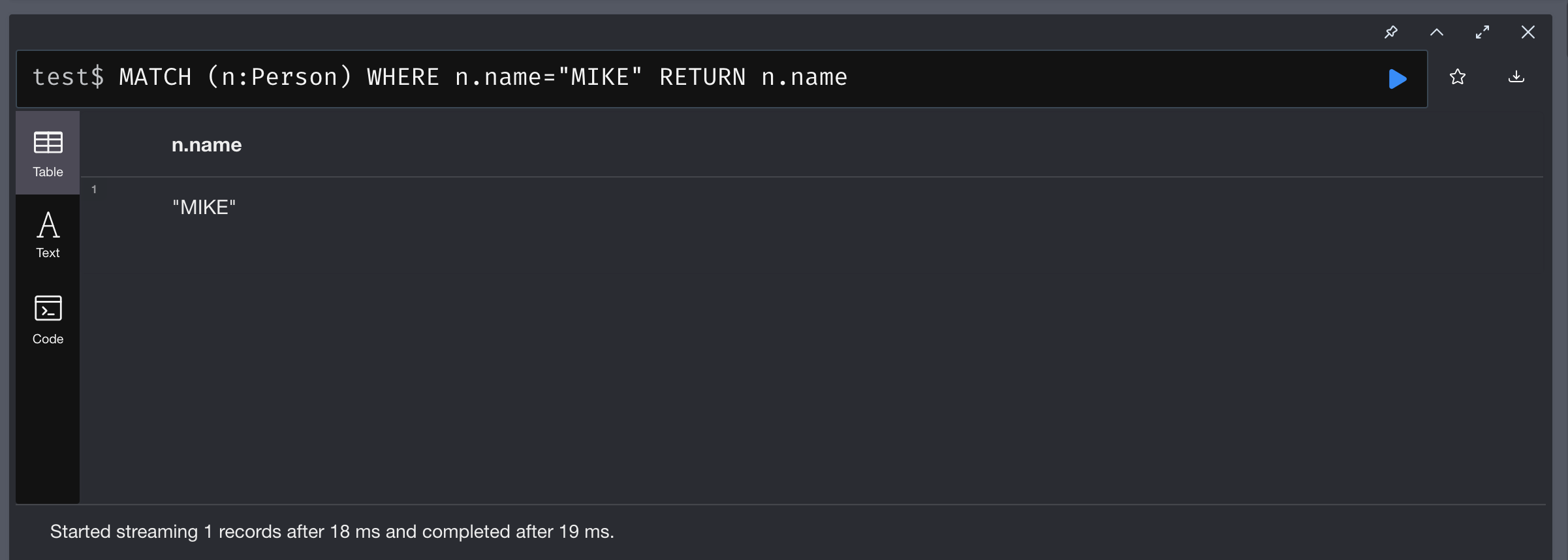Click the streaming status message text
The height and width of the screenshot is (560, 1568).
(332, 532)
